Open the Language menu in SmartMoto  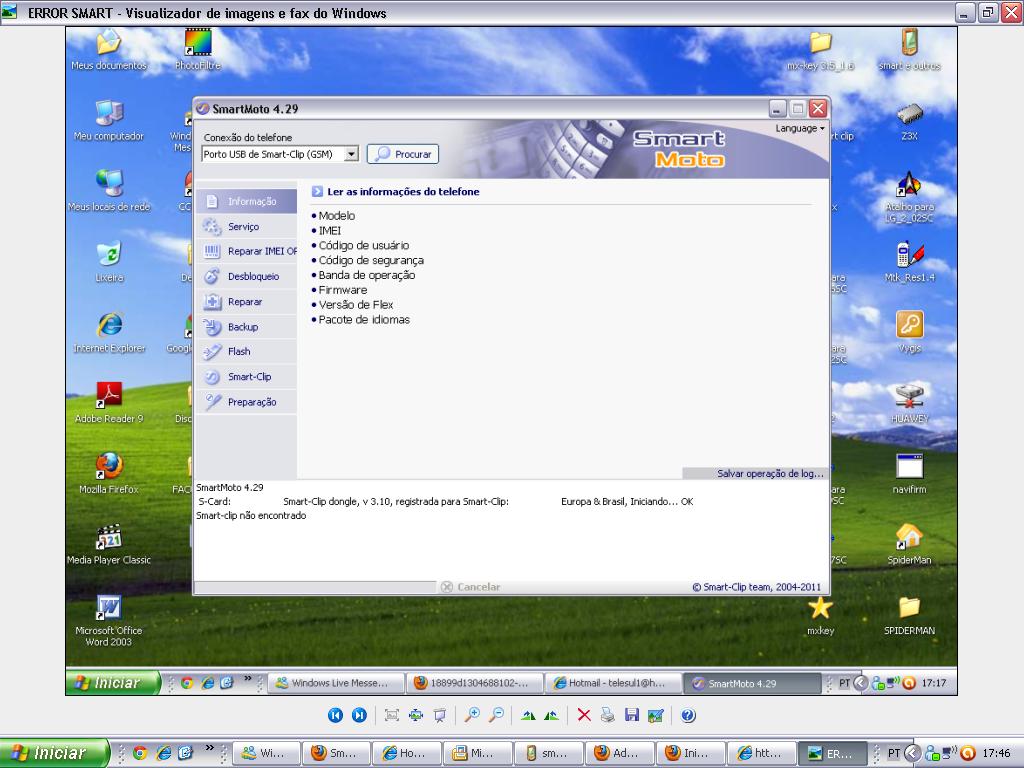(x=799, y=129)
